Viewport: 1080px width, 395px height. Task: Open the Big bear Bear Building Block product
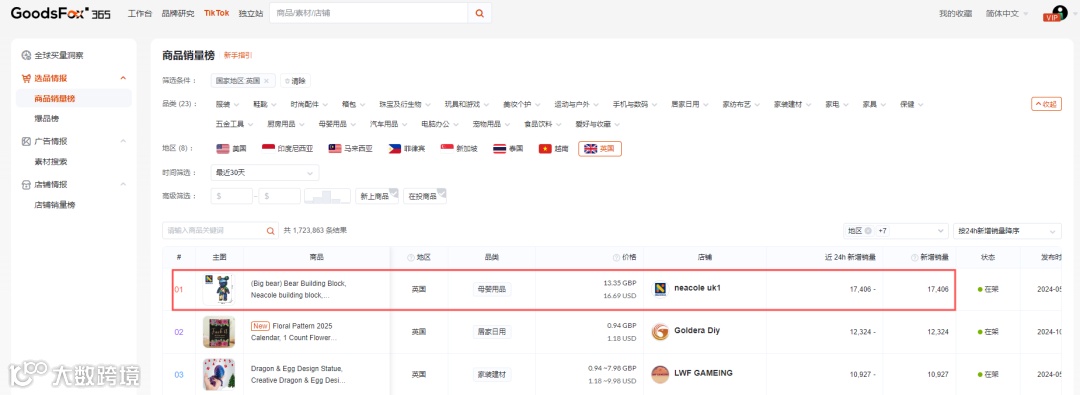(x=298, y=290)
